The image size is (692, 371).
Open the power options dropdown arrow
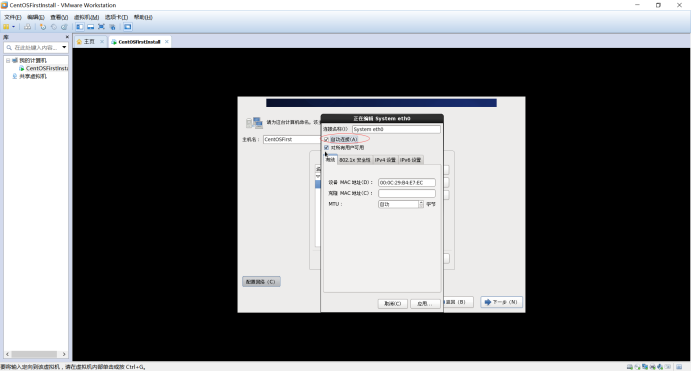[x=14, y=27]
